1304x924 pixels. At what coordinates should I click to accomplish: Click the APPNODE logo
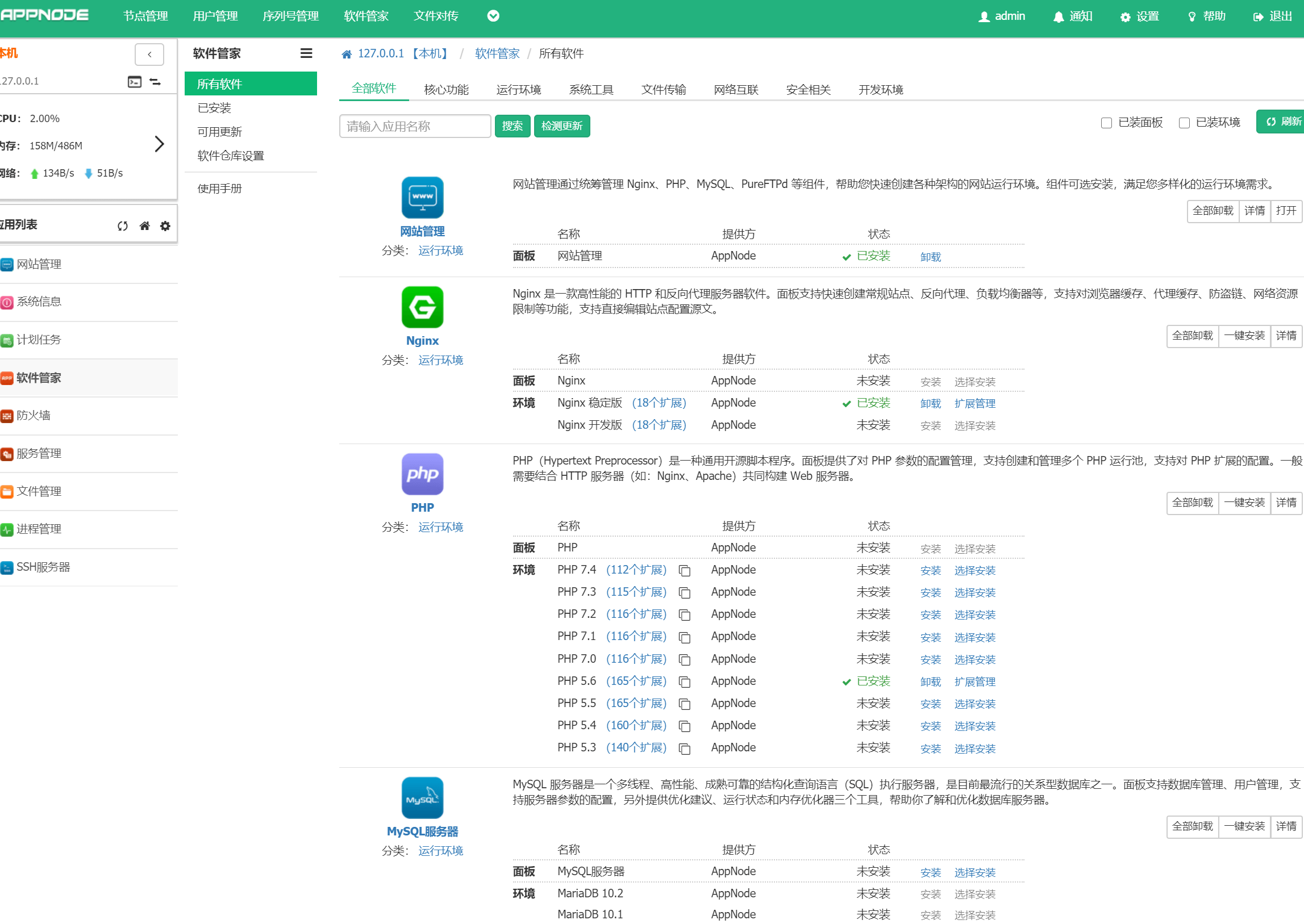(44, 15)
